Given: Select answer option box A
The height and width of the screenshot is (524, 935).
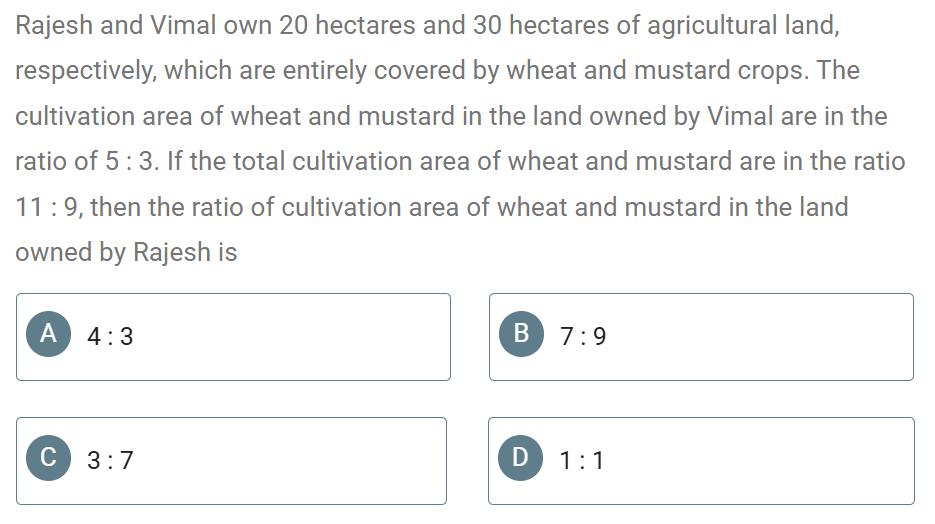Looking at the screenshot, I should (233, 337).
